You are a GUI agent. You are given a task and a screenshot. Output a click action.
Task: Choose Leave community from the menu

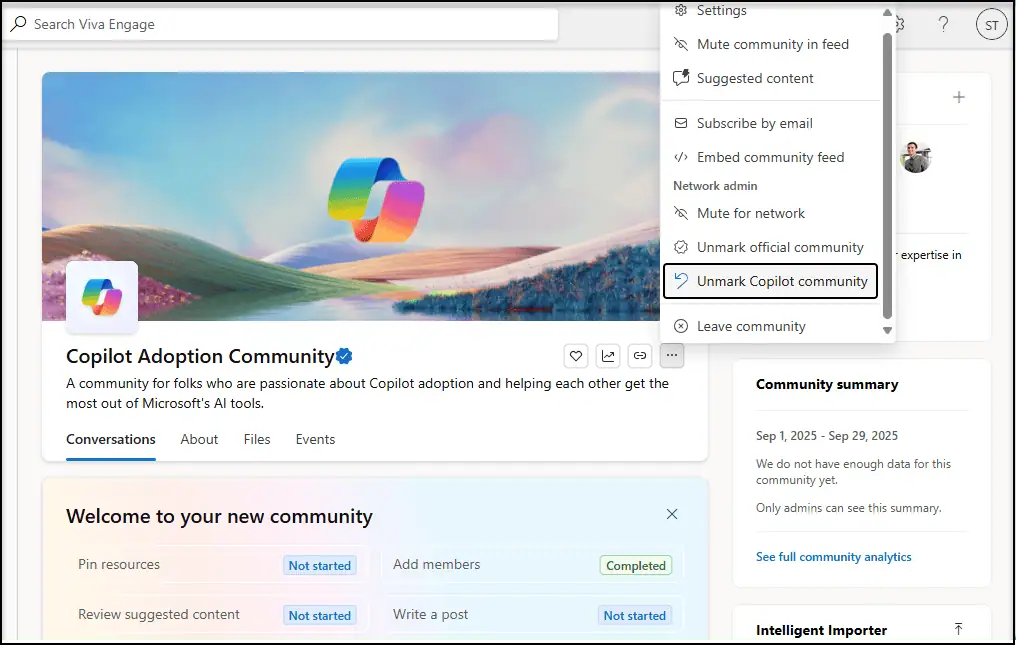[750, 326]
